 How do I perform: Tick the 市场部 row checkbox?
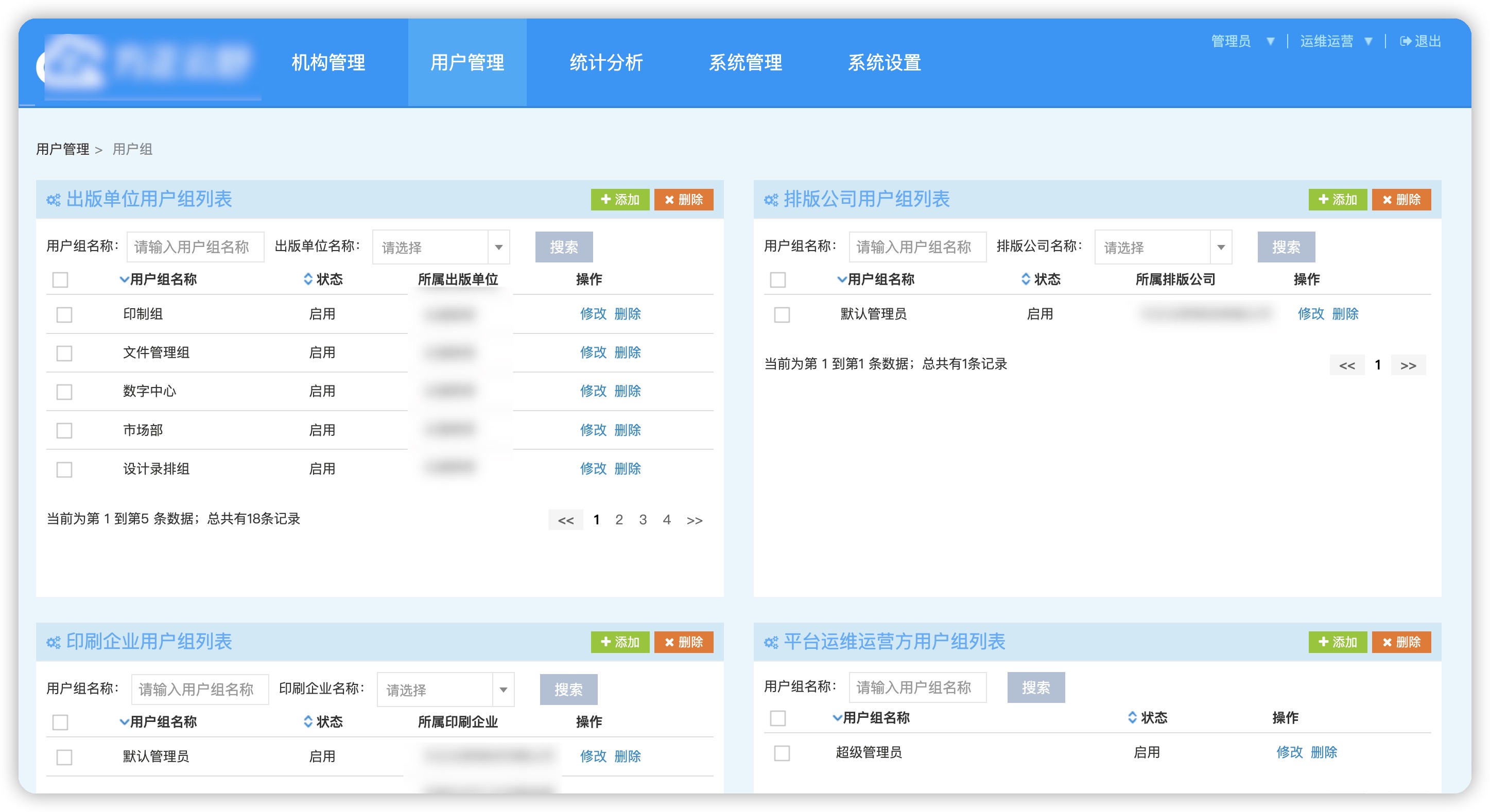[64, 431]
